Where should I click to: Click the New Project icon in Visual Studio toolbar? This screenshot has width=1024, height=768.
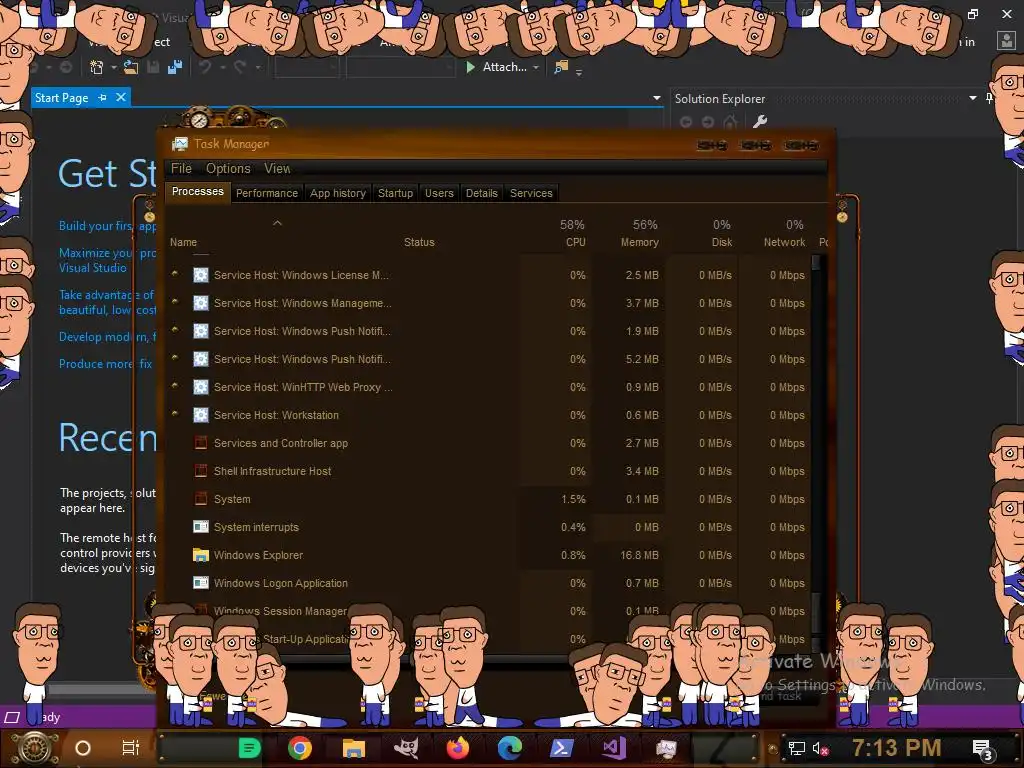[x=97, y=67]
